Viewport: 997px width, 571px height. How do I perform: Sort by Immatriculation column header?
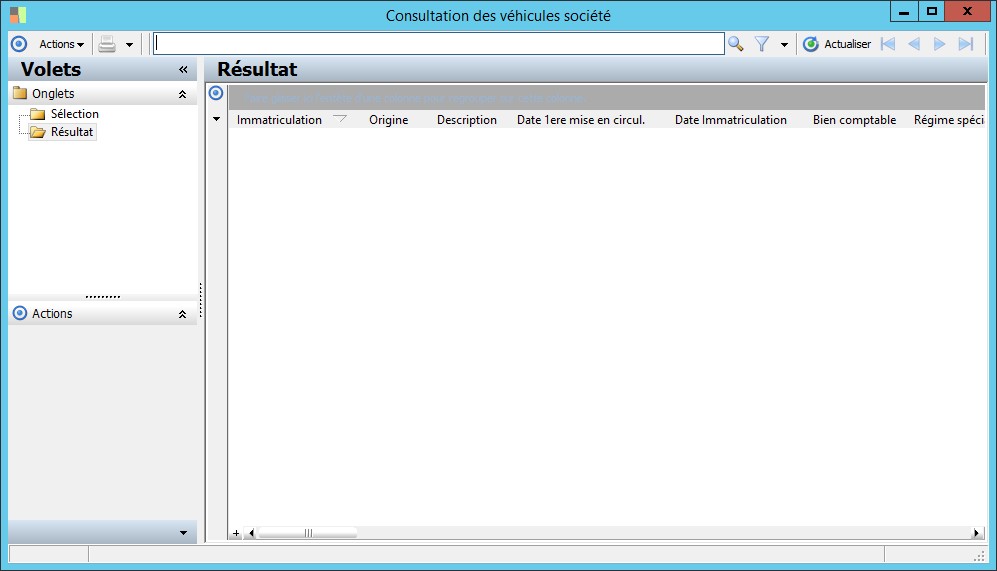tap(279, 120)
